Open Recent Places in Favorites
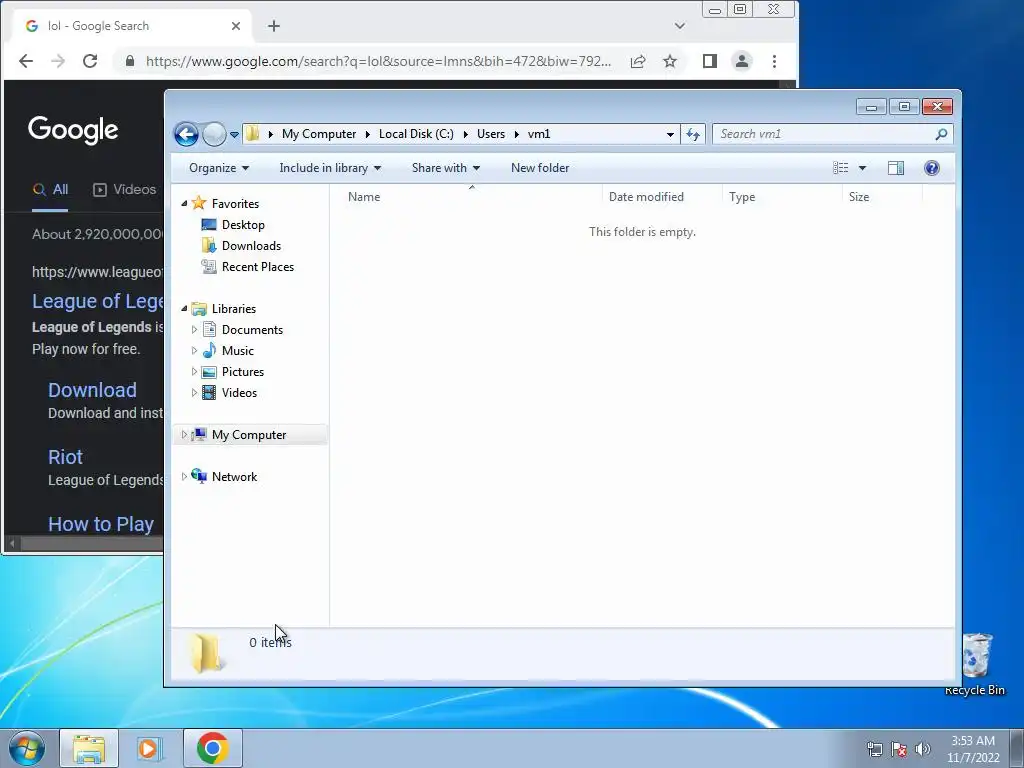Image resolution: width=1024 pixels, height=768 pixels. (x=258, y=266)
